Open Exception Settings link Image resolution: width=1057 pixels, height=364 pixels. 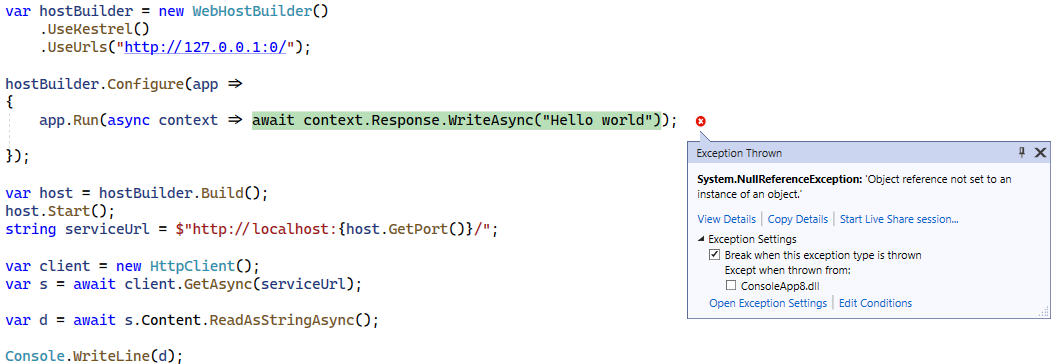click(768, 303)
